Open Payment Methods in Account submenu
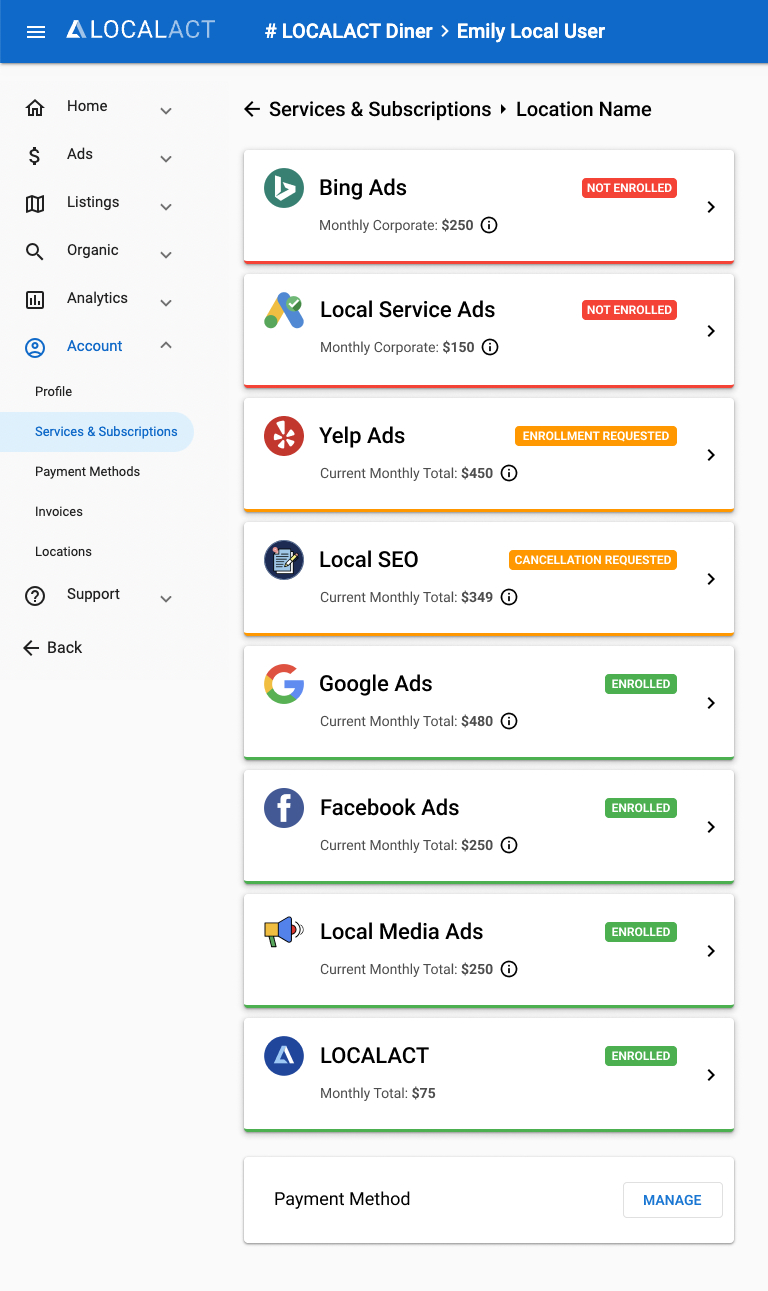Viewport: 768px width, 1291px height. [x=87, y=472]
